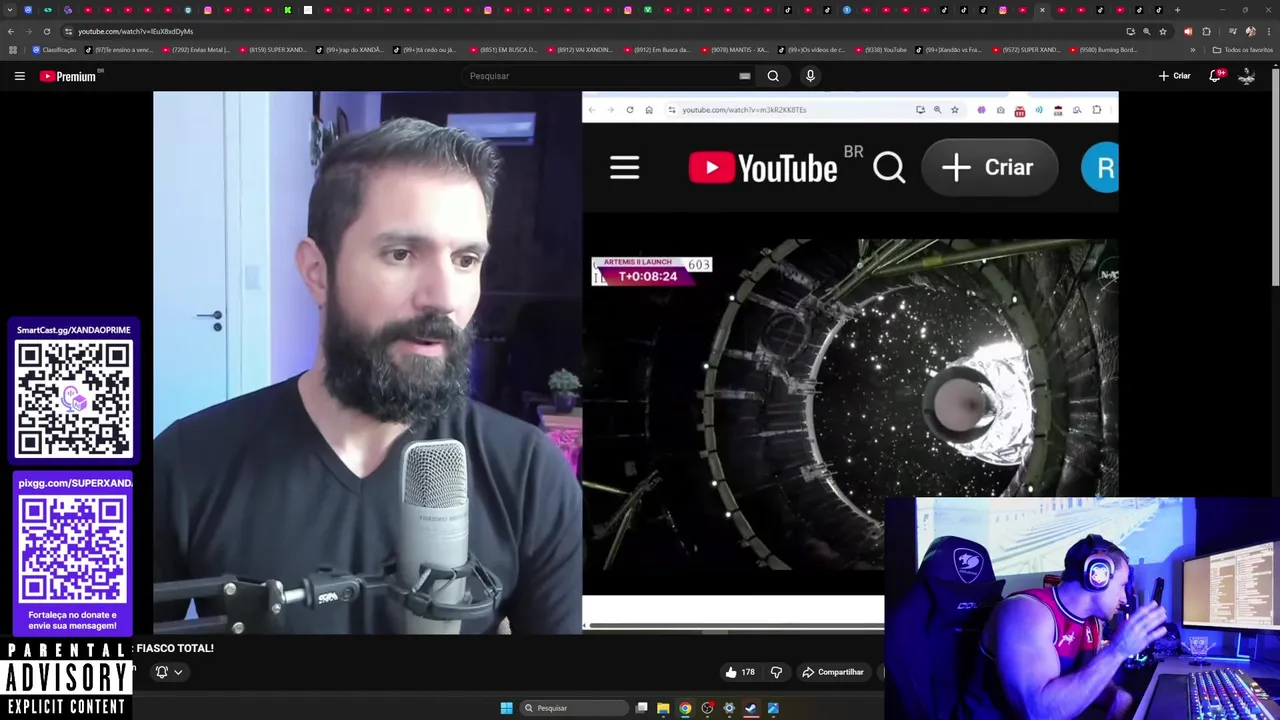The image size is (1280, 720).
Task: Open the site information icon beside the URL
Action: [68, 31]
